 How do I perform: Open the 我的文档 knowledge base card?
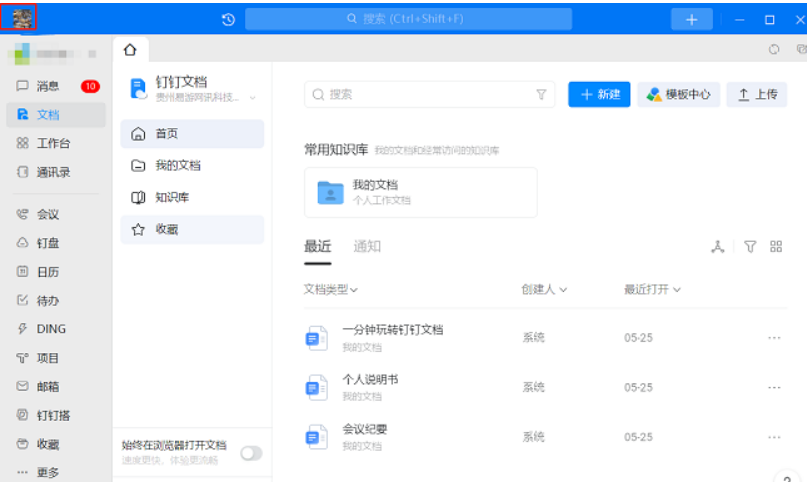coord(420,192)
